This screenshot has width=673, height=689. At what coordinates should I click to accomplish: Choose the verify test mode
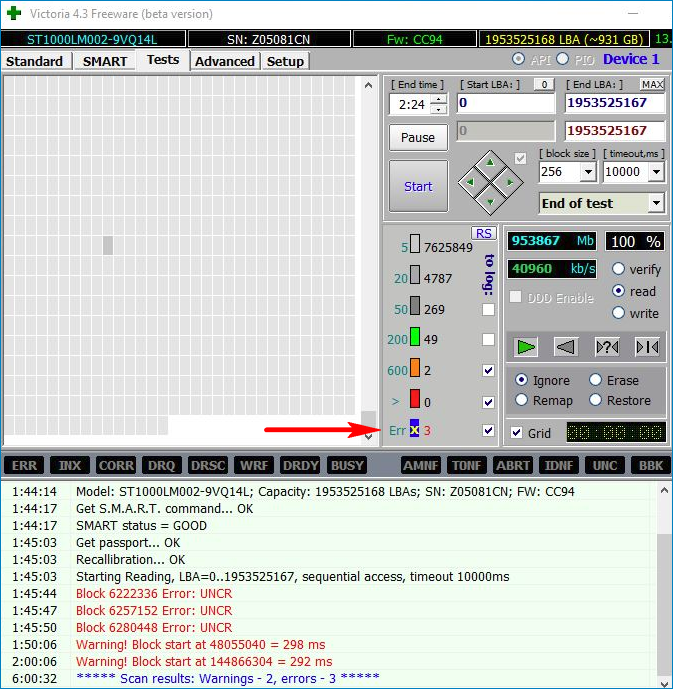click(618, 269)
